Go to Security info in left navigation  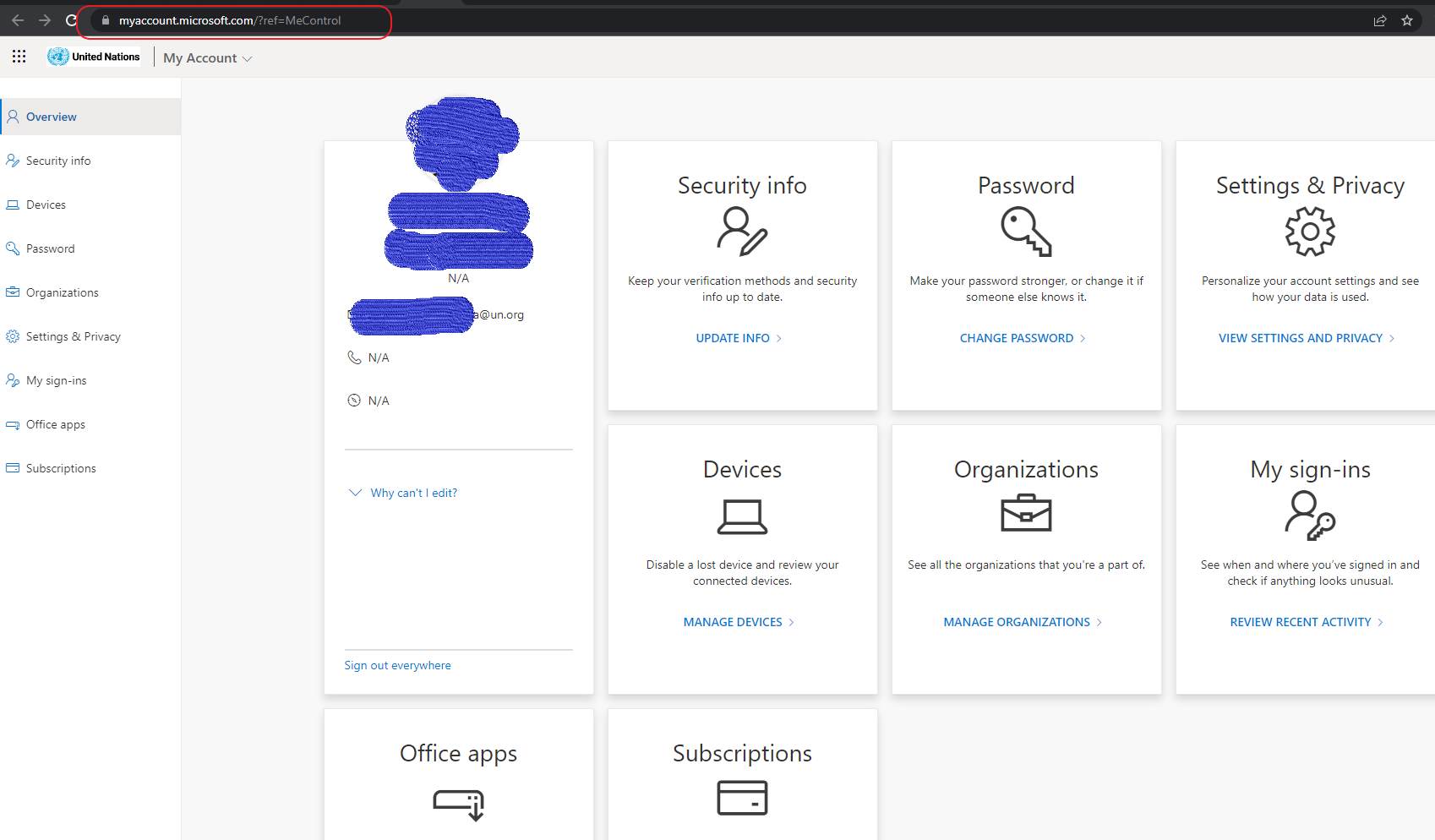pos(90,161)
